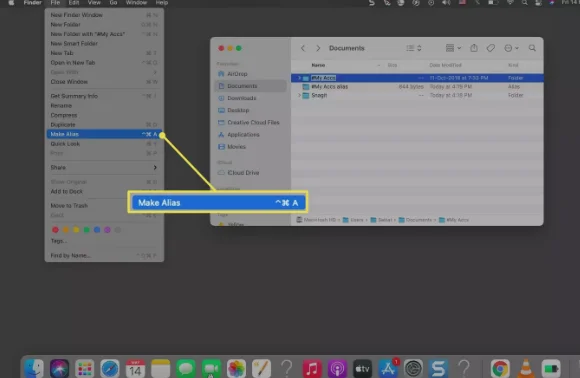Click the search icon in Finder toolbar
This screenshot has width=580, height=378.
click(532, 48)
